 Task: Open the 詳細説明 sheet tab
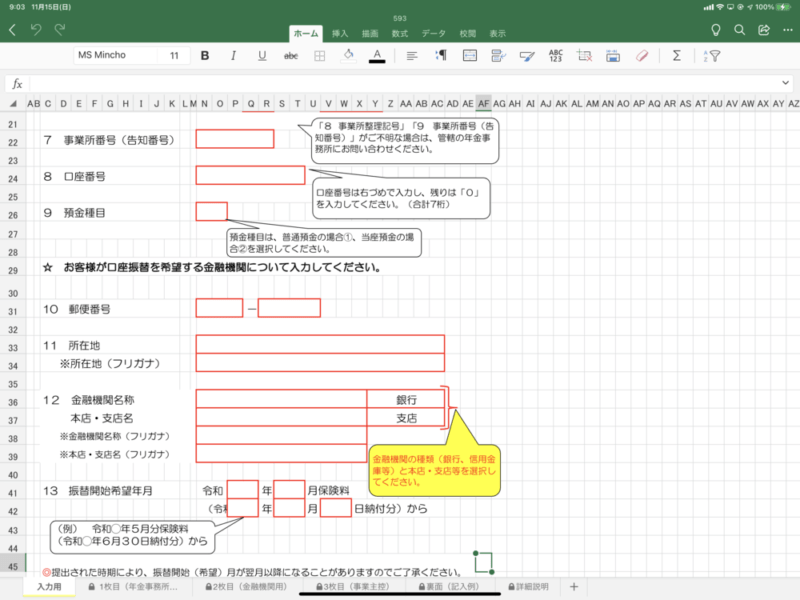pos(528,587)
